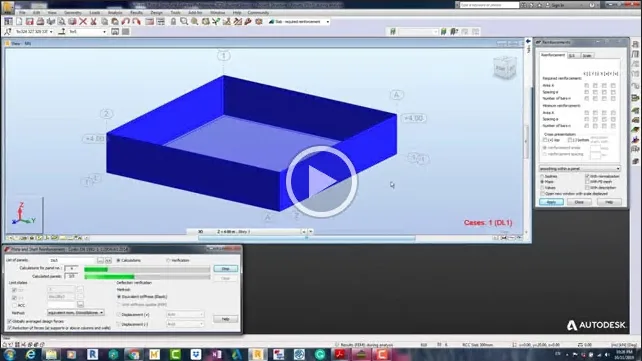Click the Undo arrow icon
Screen dimensions: 642x361
[x=125, y=21]
